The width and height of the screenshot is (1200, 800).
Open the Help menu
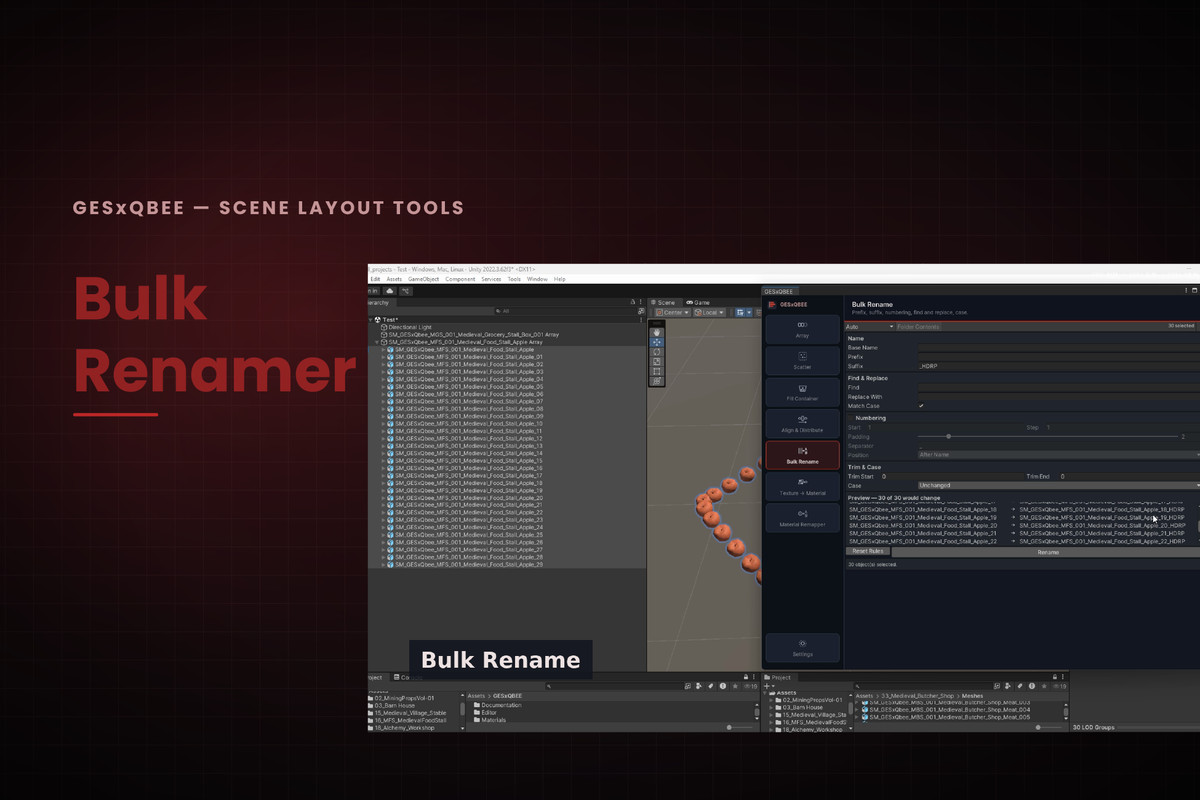(x=559, y=279)
